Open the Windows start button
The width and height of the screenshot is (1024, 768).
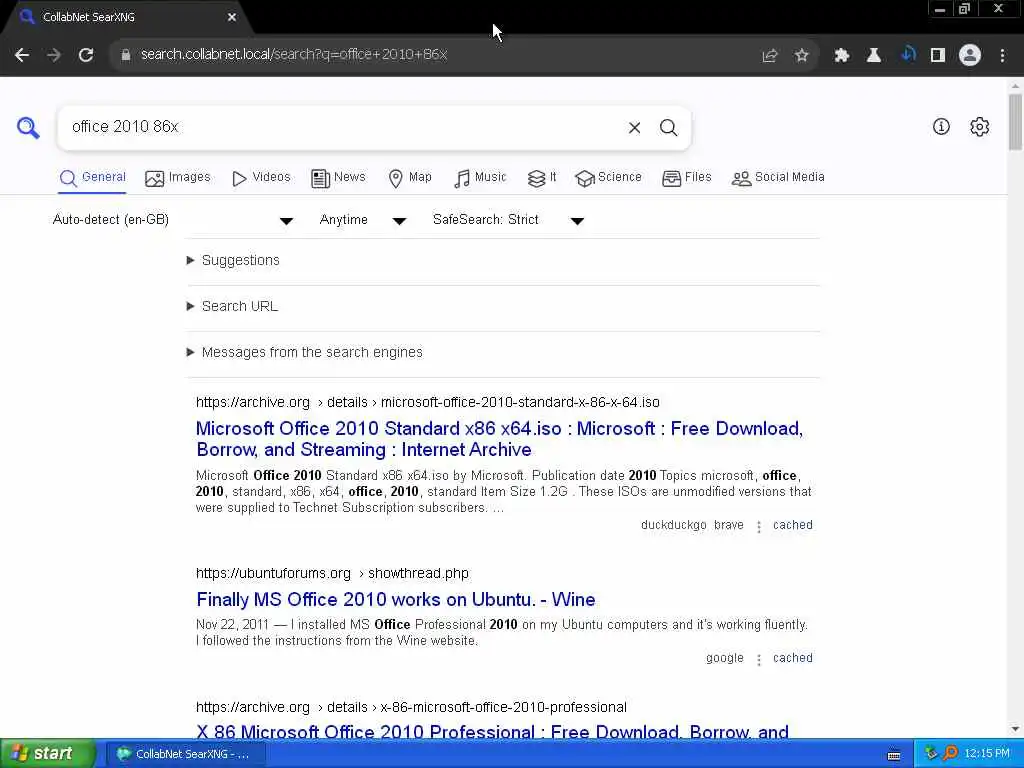pos(48,754)
